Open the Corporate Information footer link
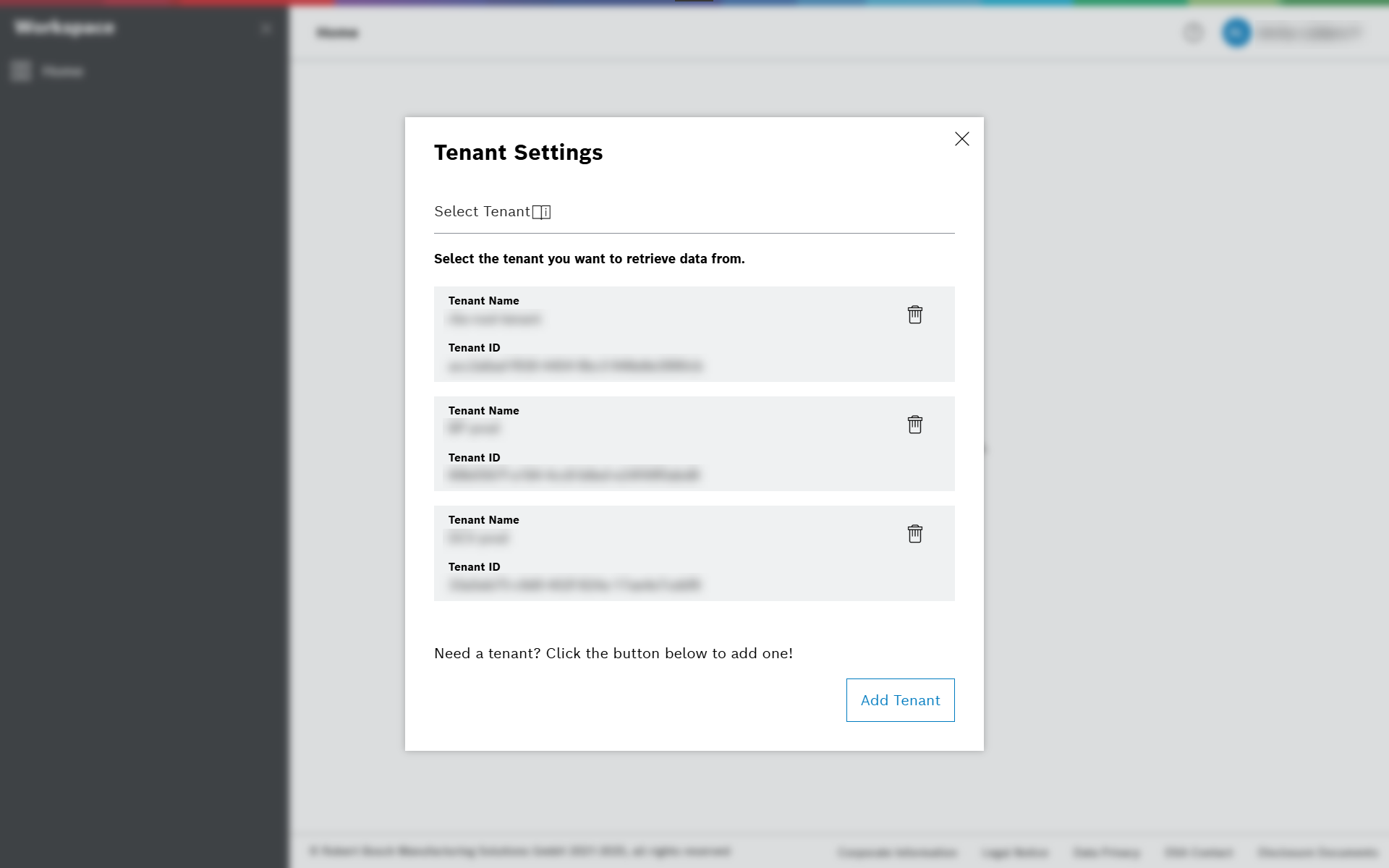The width and height of the screenshot is (1389, 868). (x=896, y=852)
